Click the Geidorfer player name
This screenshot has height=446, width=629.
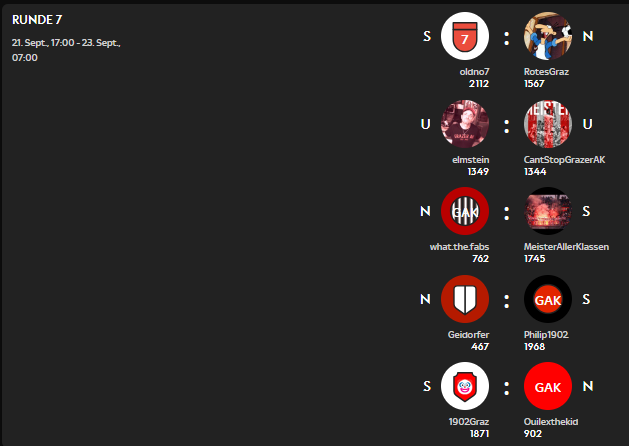468,334
